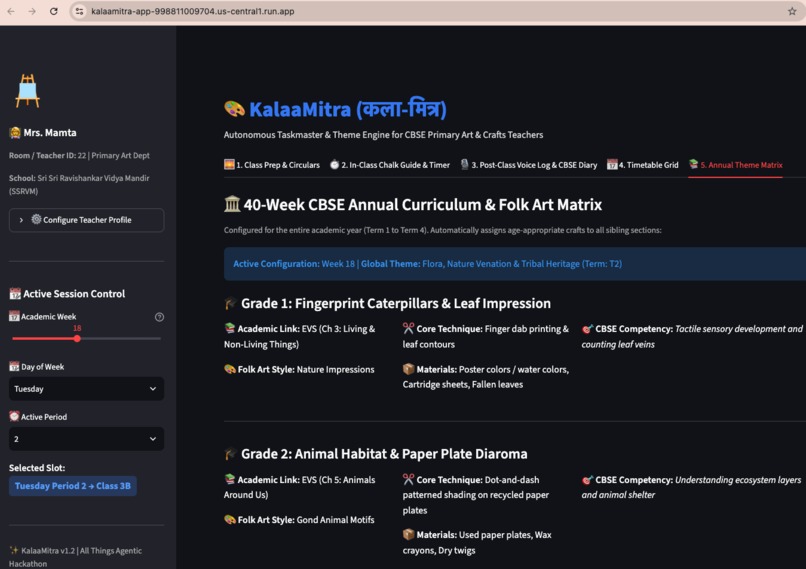Reload the page with the refresh icon
Viewport: 806px width, 569px height.
pos(53,11)
